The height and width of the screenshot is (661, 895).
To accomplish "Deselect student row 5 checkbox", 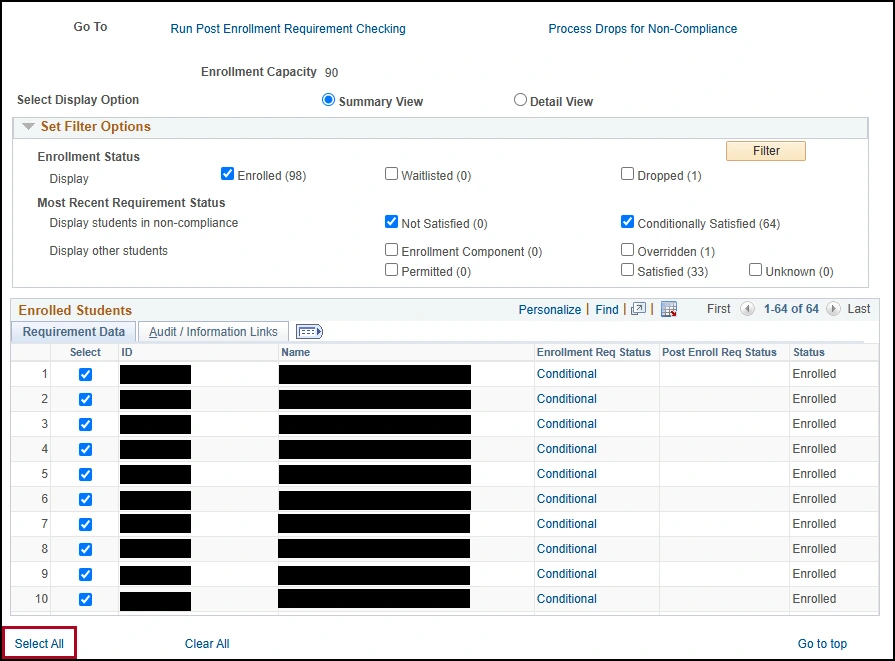I will (85, 474).
